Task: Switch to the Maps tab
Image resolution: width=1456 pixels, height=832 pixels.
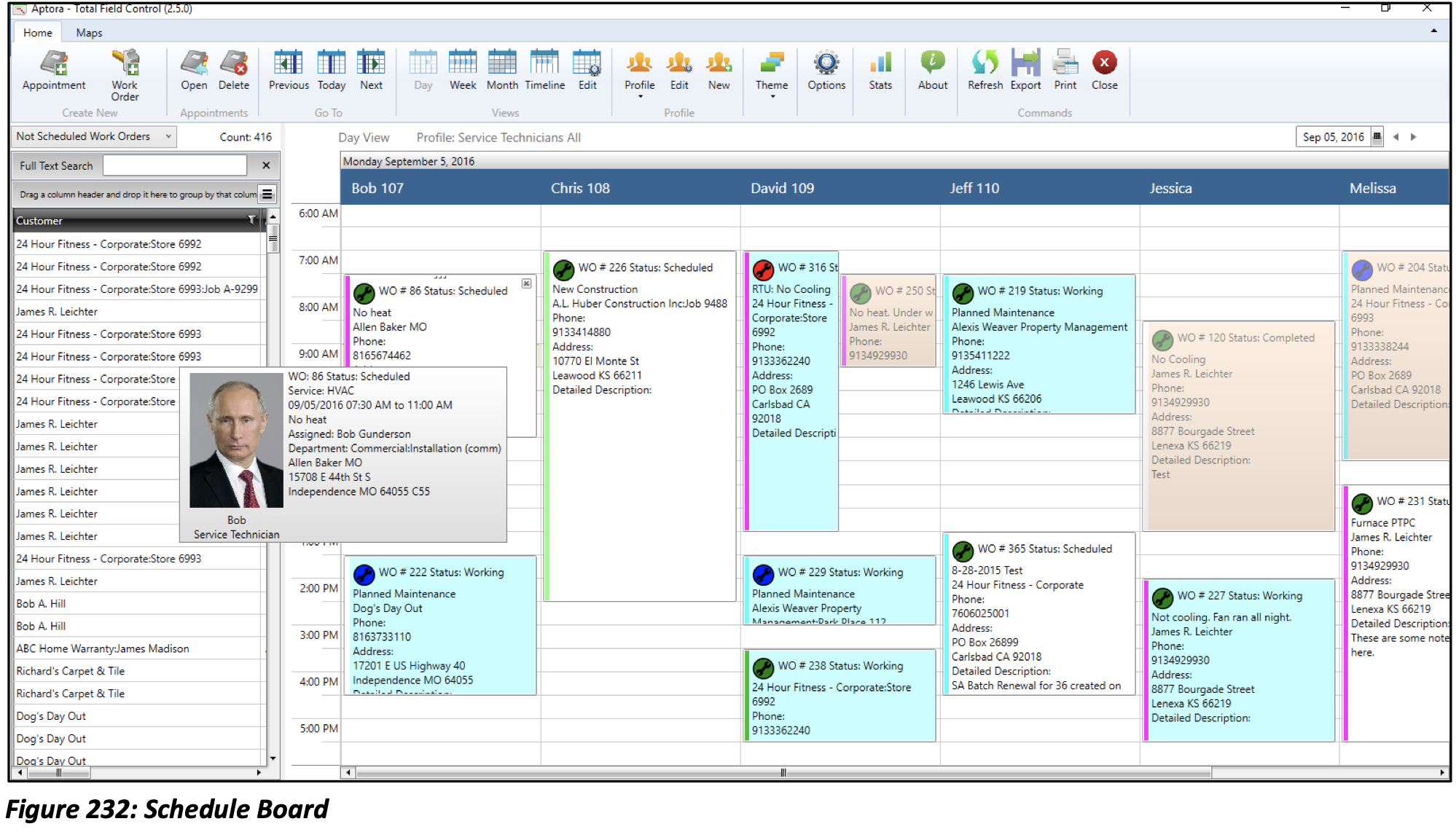Action: tap(89, 32)
